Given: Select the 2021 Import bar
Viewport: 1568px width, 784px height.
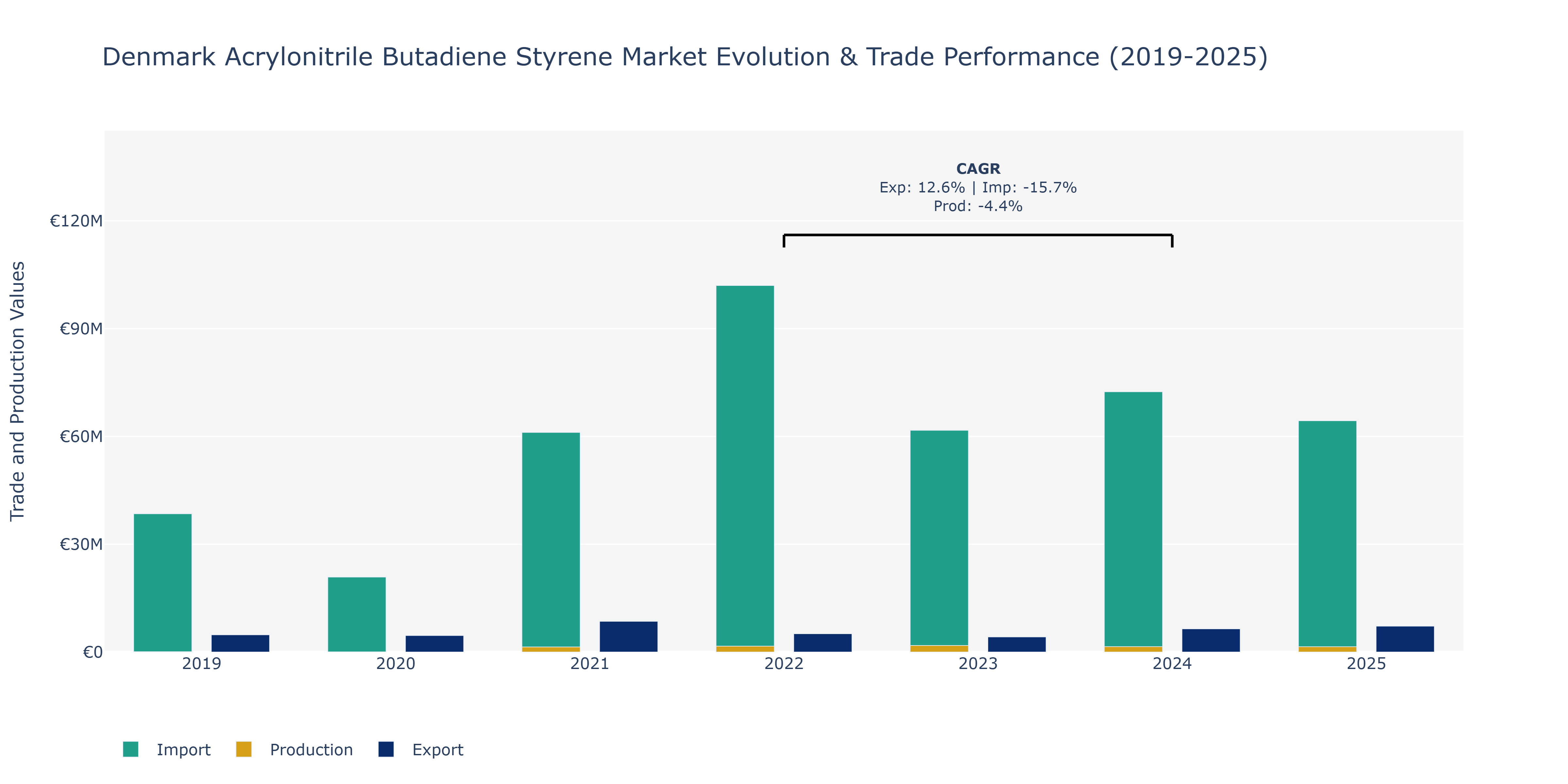Looking at the screenshot, I should pyautogui.click(x=551, y=539).
